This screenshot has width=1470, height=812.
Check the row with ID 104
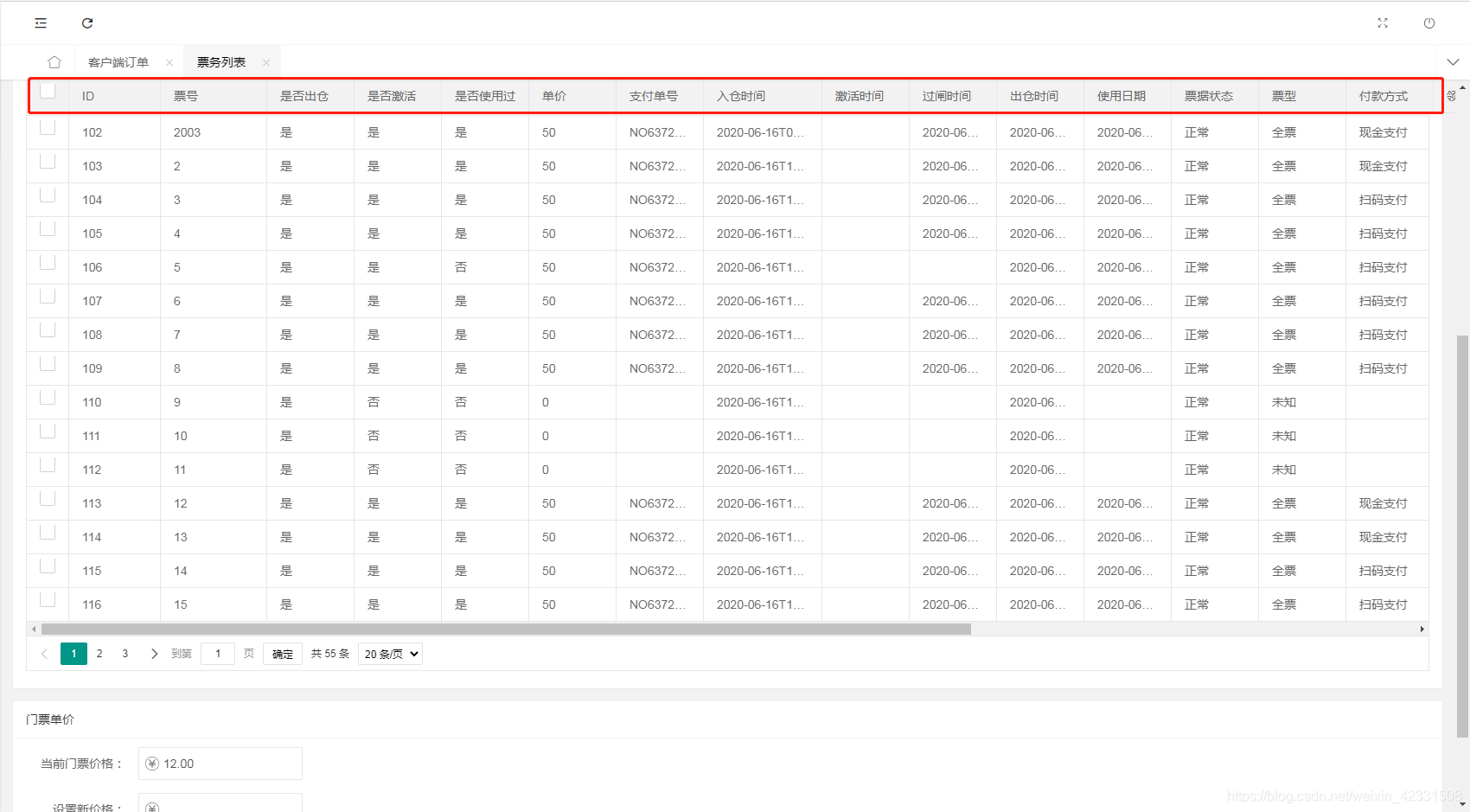[x=48, y=195]
